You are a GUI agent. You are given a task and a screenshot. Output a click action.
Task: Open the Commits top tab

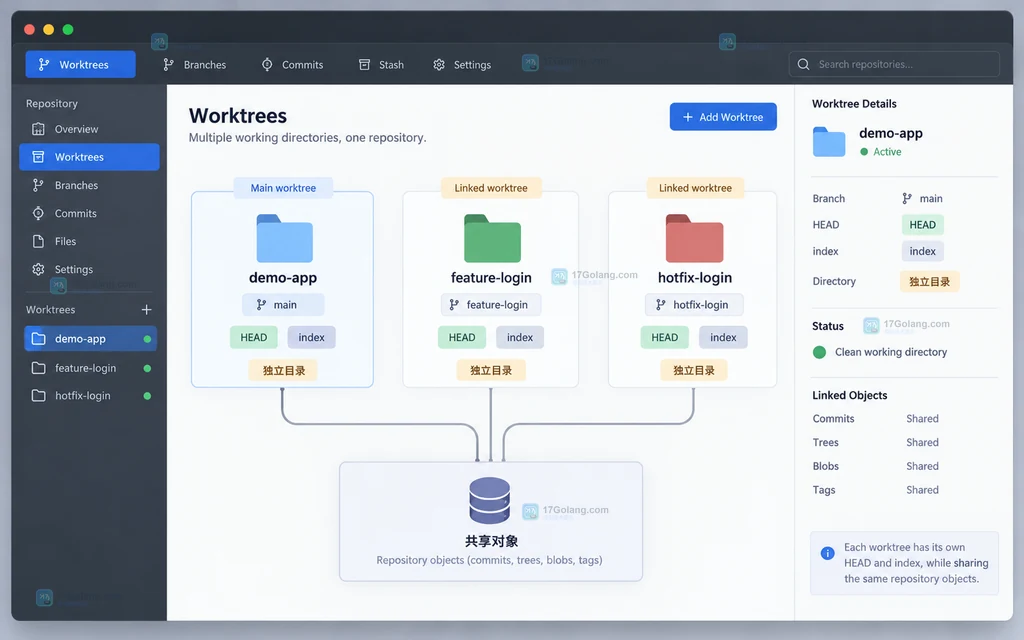click(293, 65)
